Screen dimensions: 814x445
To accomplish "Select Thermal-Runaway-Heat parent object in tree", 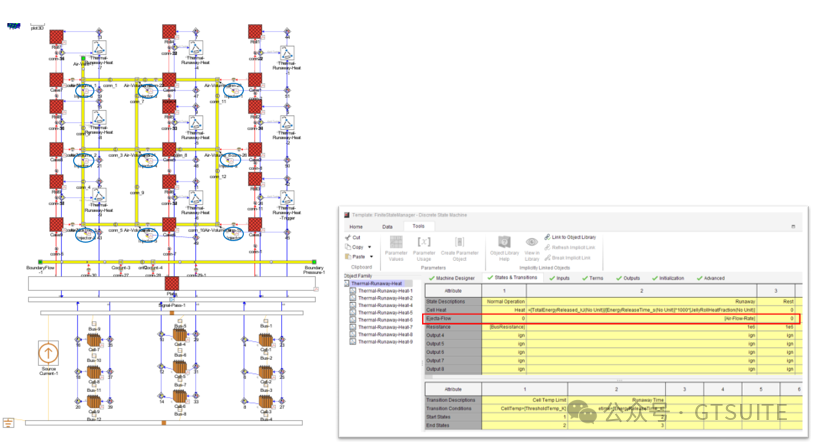I will coord(376,284).
